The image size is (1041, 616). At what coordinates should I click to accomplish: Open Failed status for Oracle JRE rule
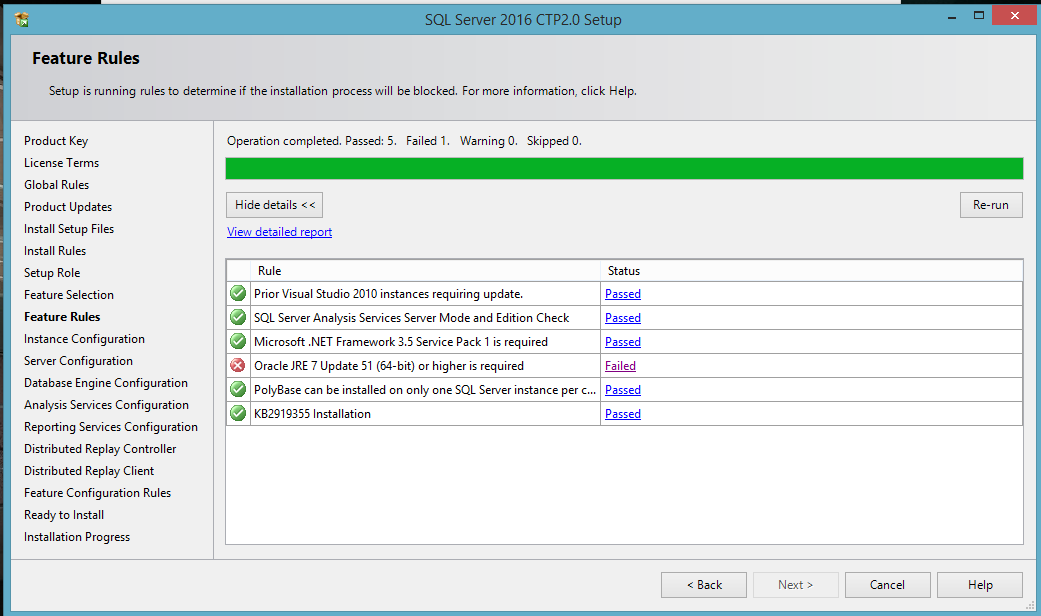620,365
